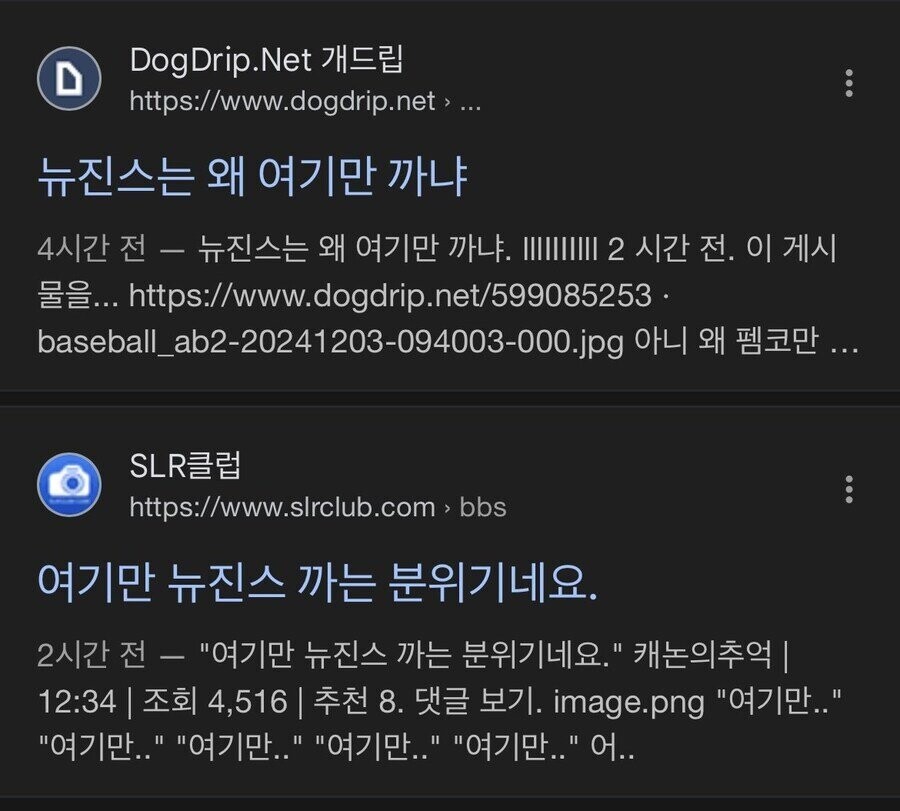Click the 캐논의추억 author name
Image resolution: width=900 pixels, height=811 pixels.
[703, 655]
